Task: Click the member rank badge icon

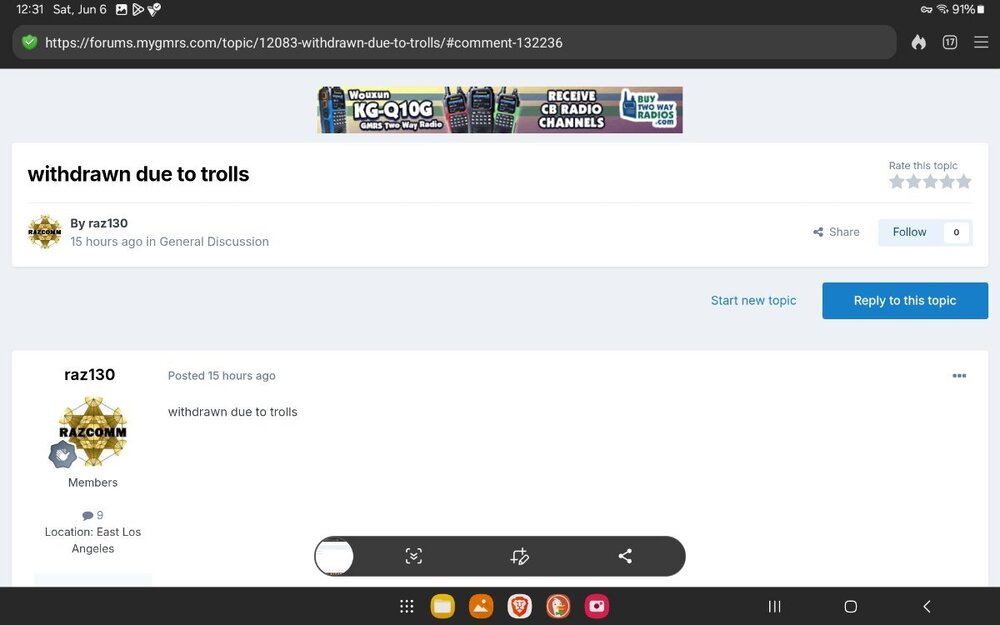Action: tap(62, 455)
